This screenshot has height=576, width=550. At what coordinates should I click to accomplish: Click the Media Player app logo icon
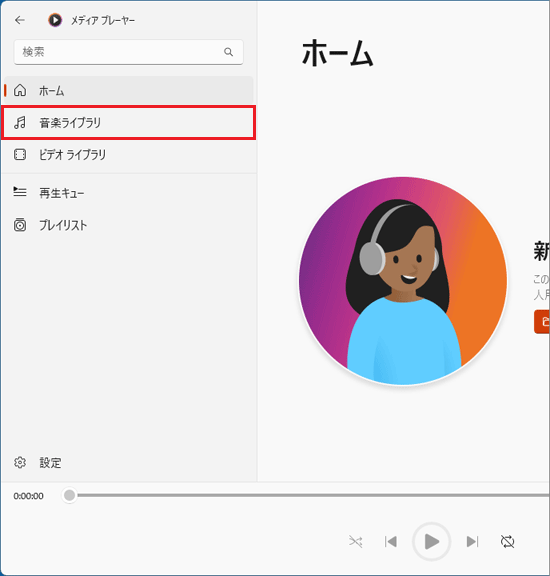55,20
